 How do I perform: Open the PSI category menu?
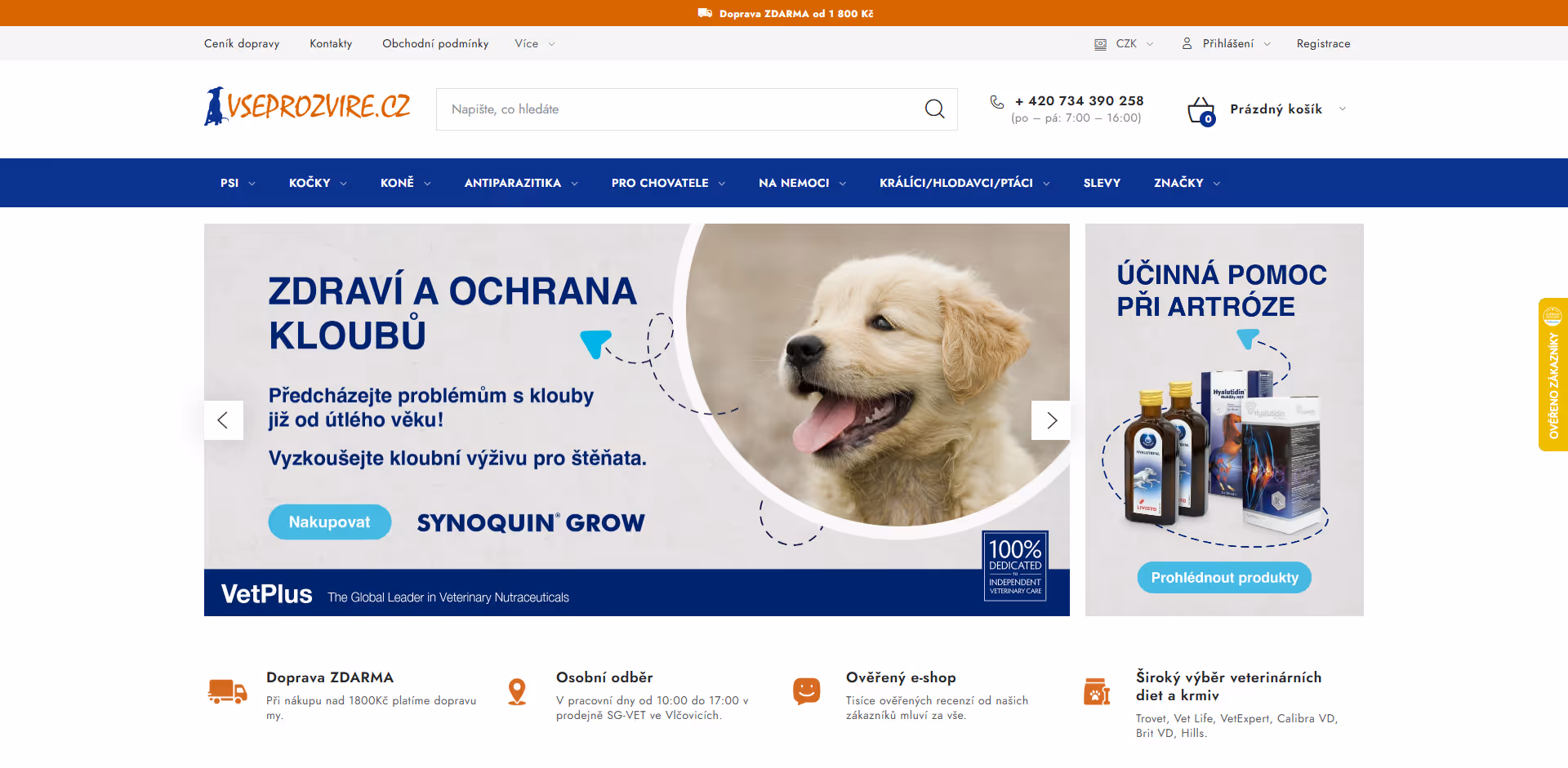point(237,183)
